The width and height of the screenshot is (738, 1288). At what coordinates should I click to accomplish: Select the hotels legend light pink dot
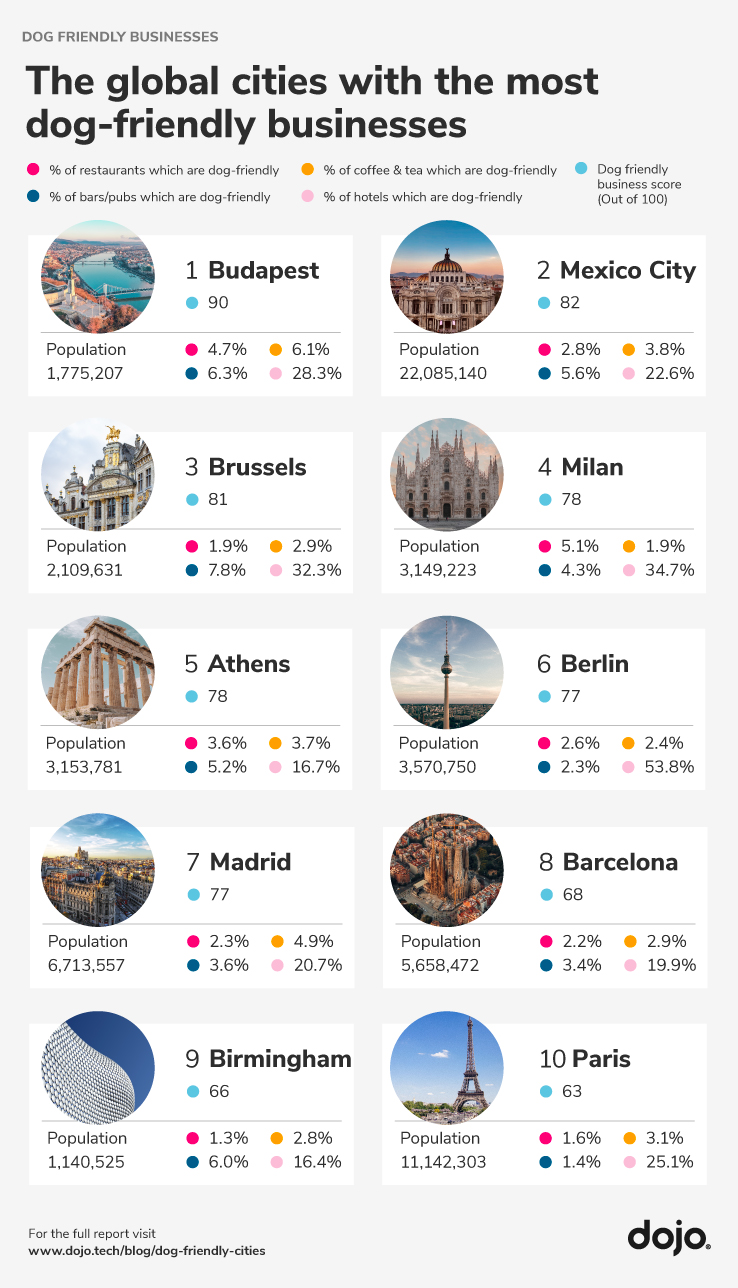308,197
